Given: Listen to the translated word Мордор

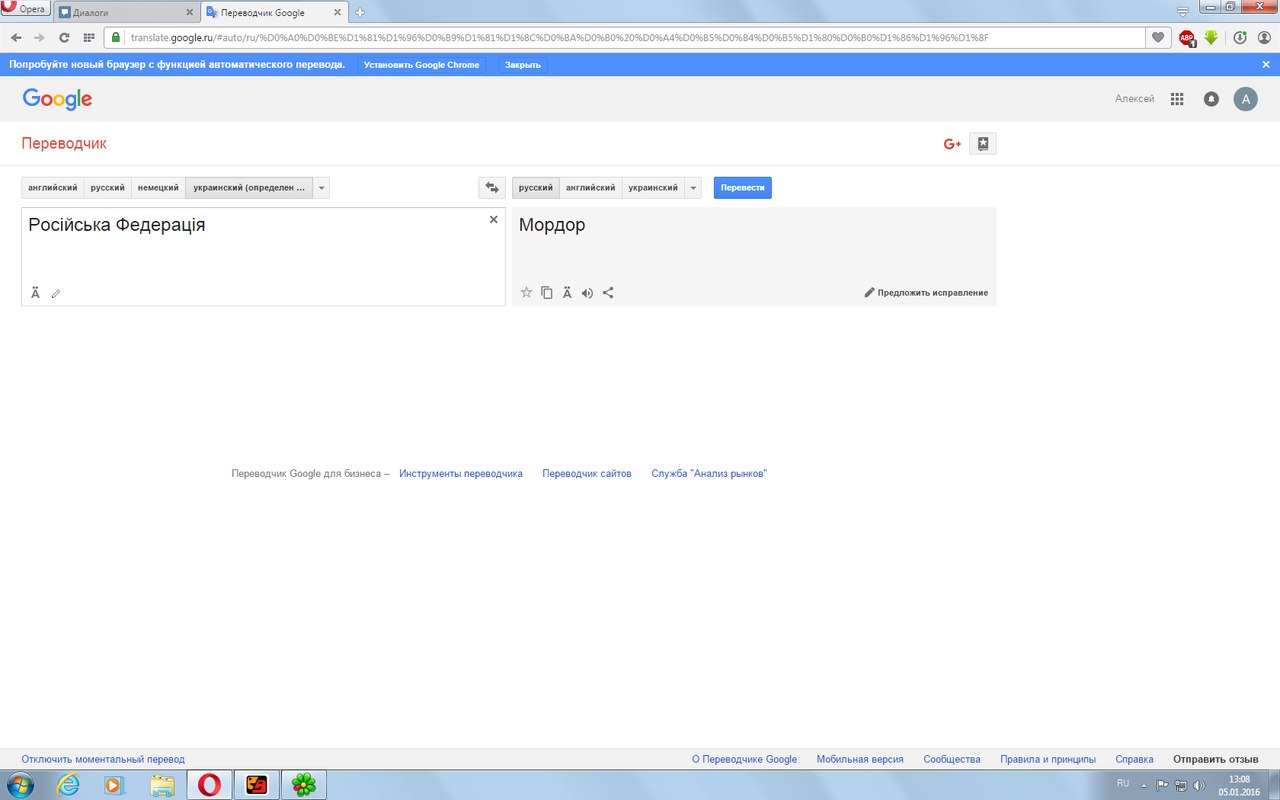Looking at the screenshot, I should (587, 293).
